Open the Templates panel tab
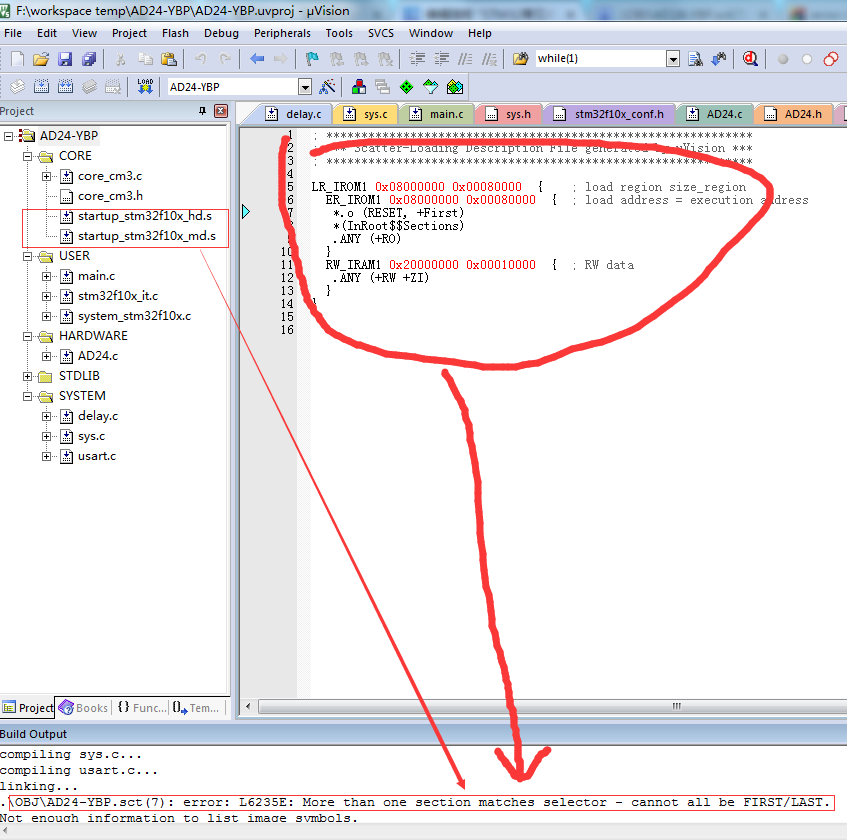 pyautogui.click(x=196, y=708)
